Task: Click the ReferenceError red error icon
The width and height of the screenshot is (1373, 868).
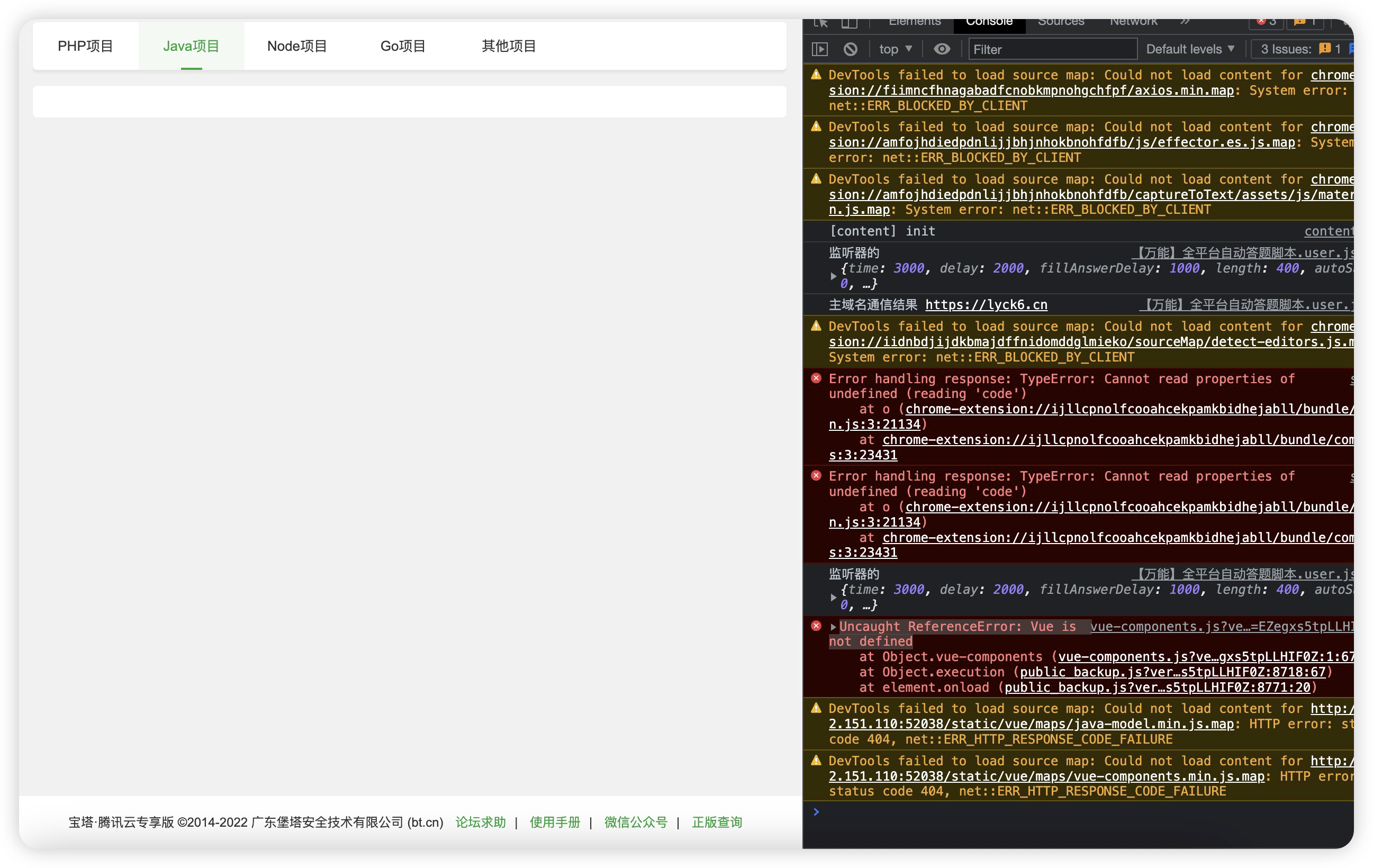Action: pos(816,626)
